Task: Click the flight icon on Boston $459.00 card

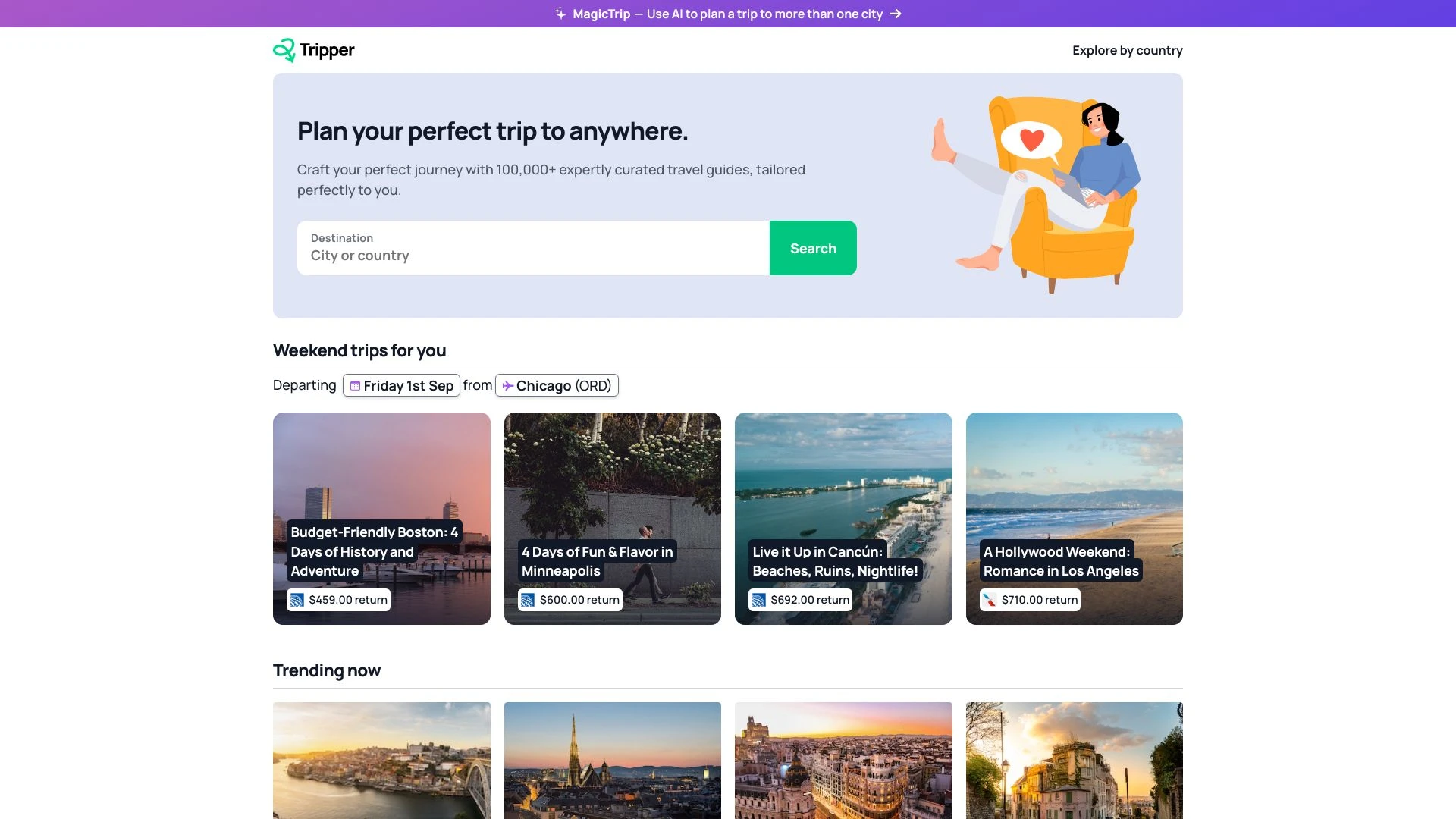Action: click(x=297, y=599)
